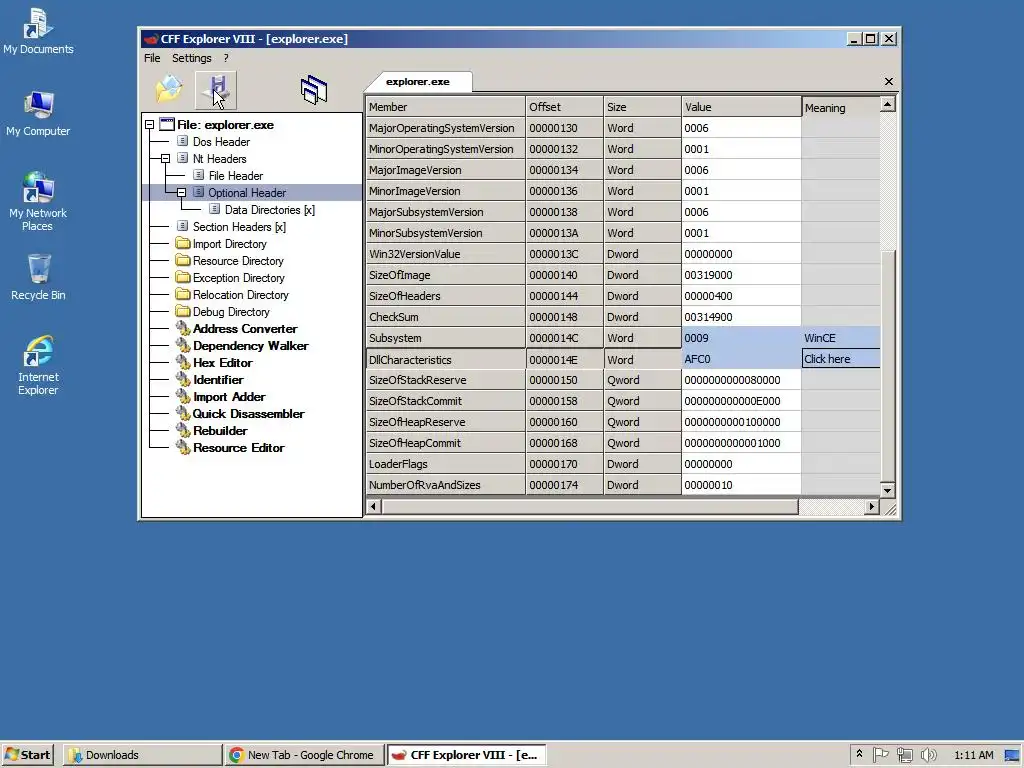This screenshot has width=1024, height=768.
Task: Click 'Click here' for DllCharacteristics meaning
Action: [840, 359]
